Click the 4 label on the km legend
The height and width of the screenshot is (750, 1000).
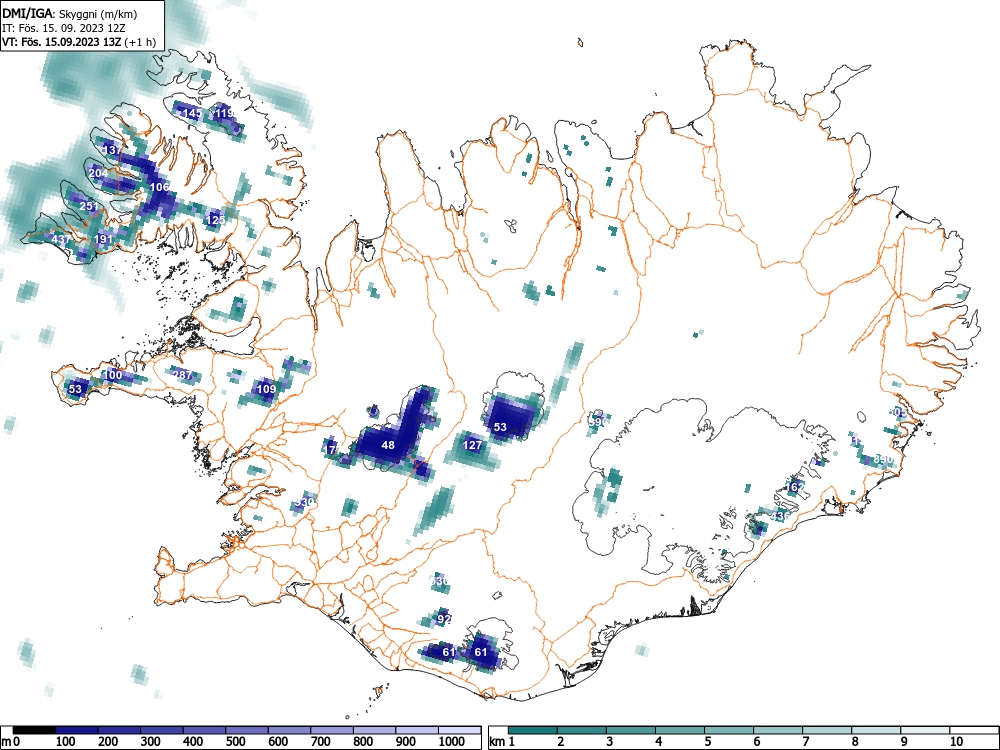[x=658, y=741]
